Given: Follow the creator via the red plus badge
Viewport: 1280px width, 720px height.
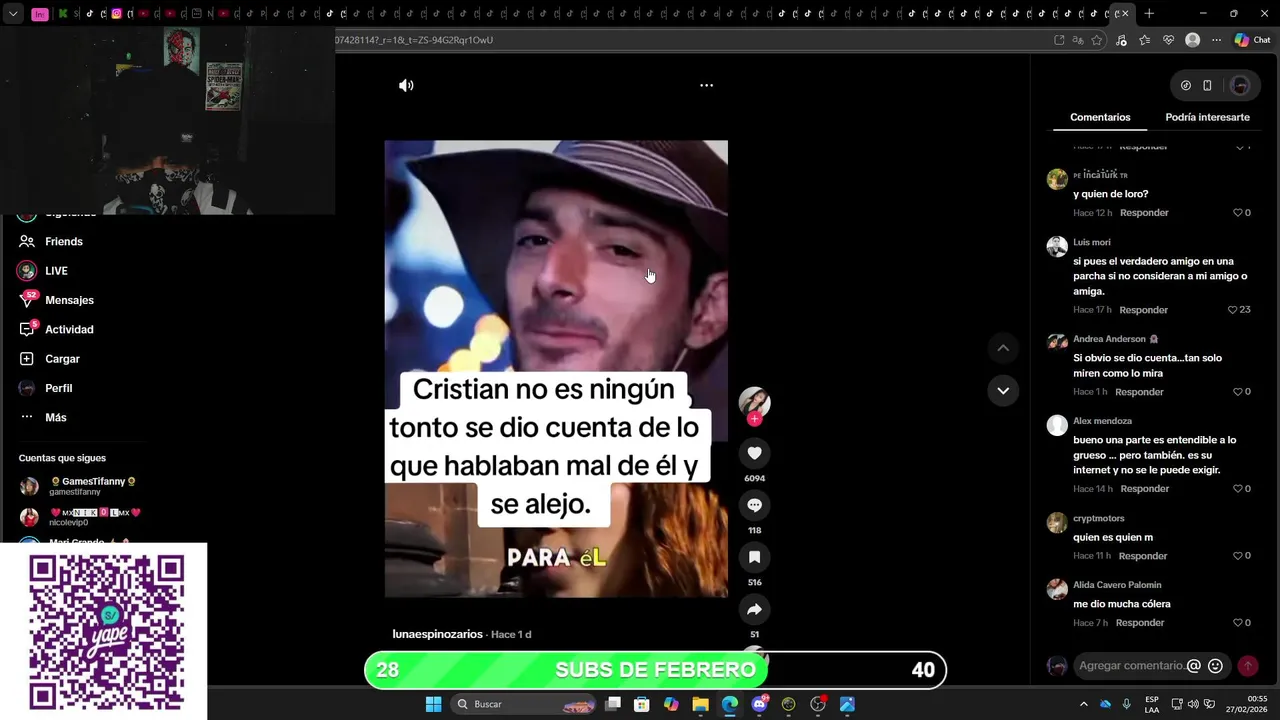Looking at the screenshot, I should (754, 419).
